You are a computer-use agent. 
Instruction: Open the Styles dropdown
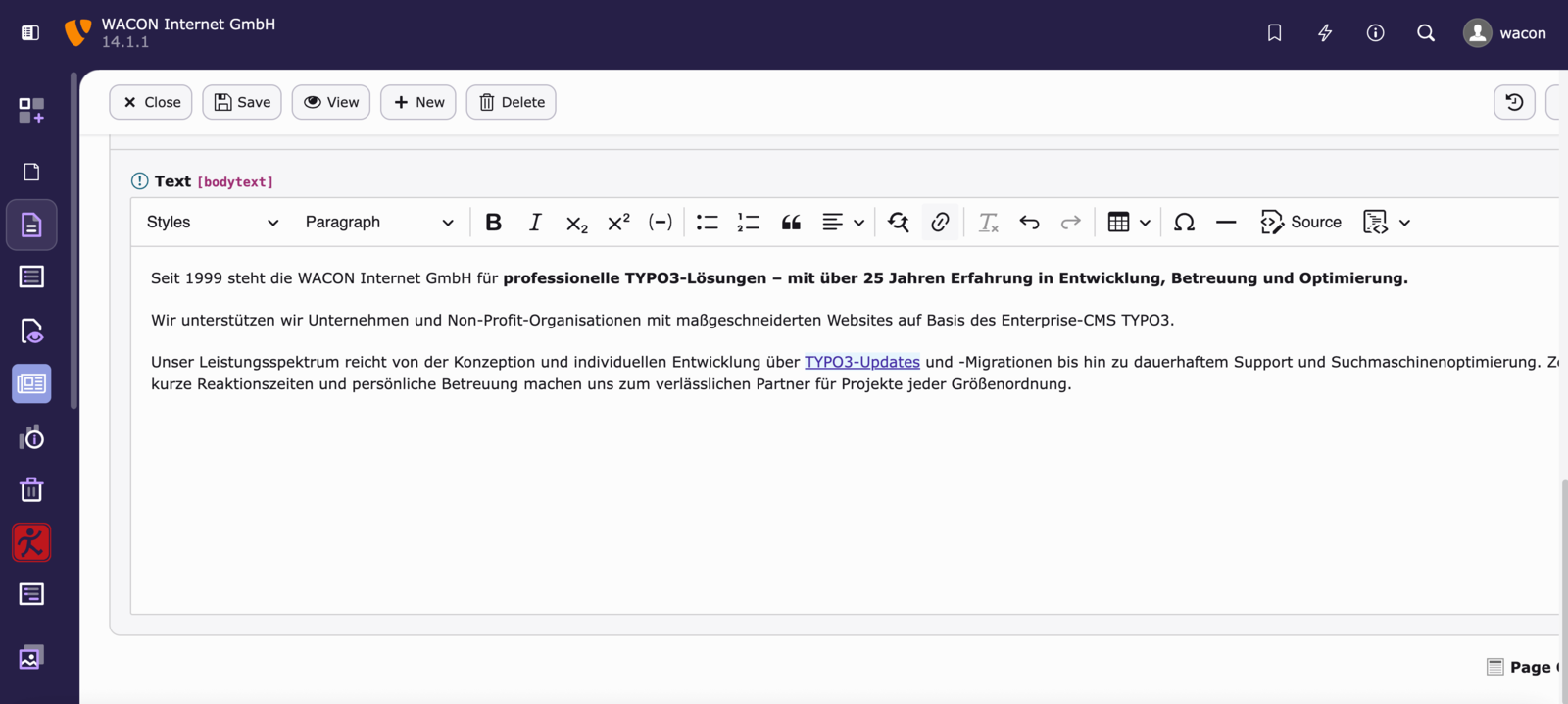212,223
